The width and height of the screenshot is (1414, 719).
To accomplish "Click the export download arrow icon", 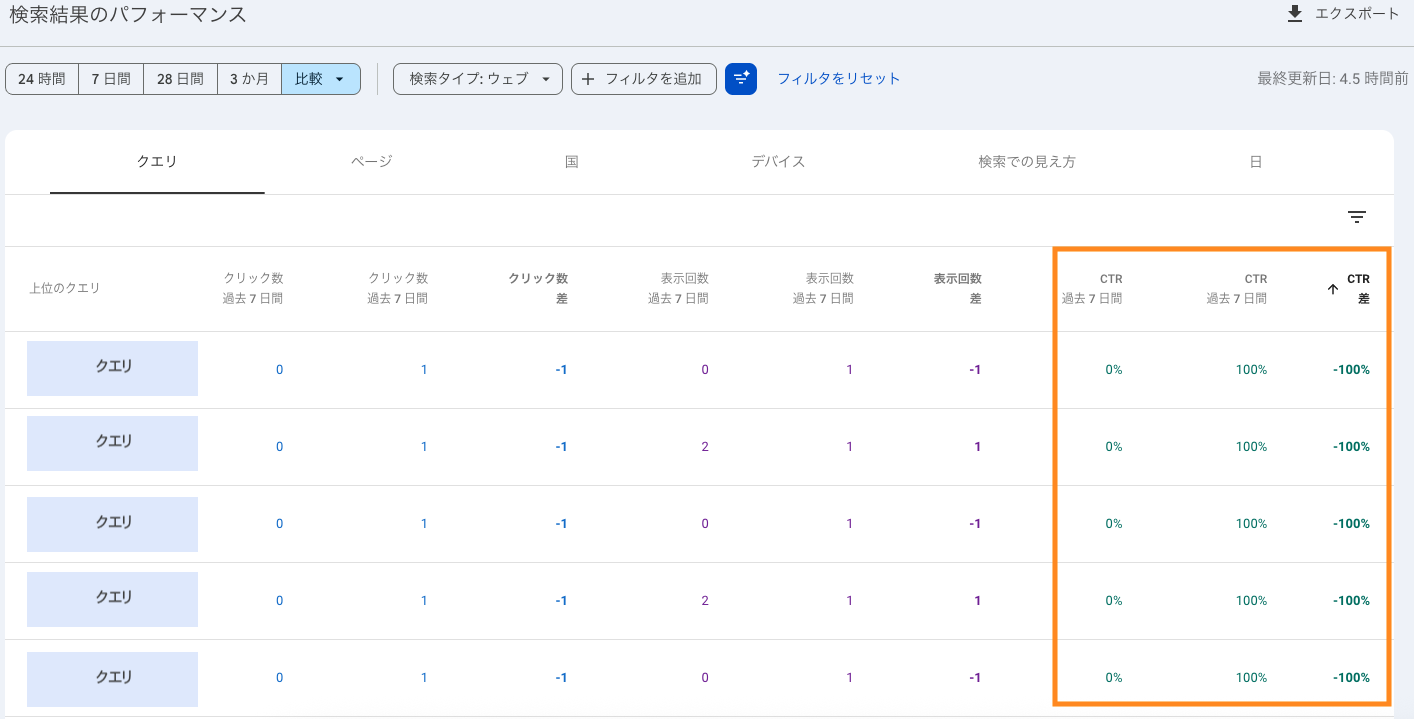I will tap(1295, 14).
